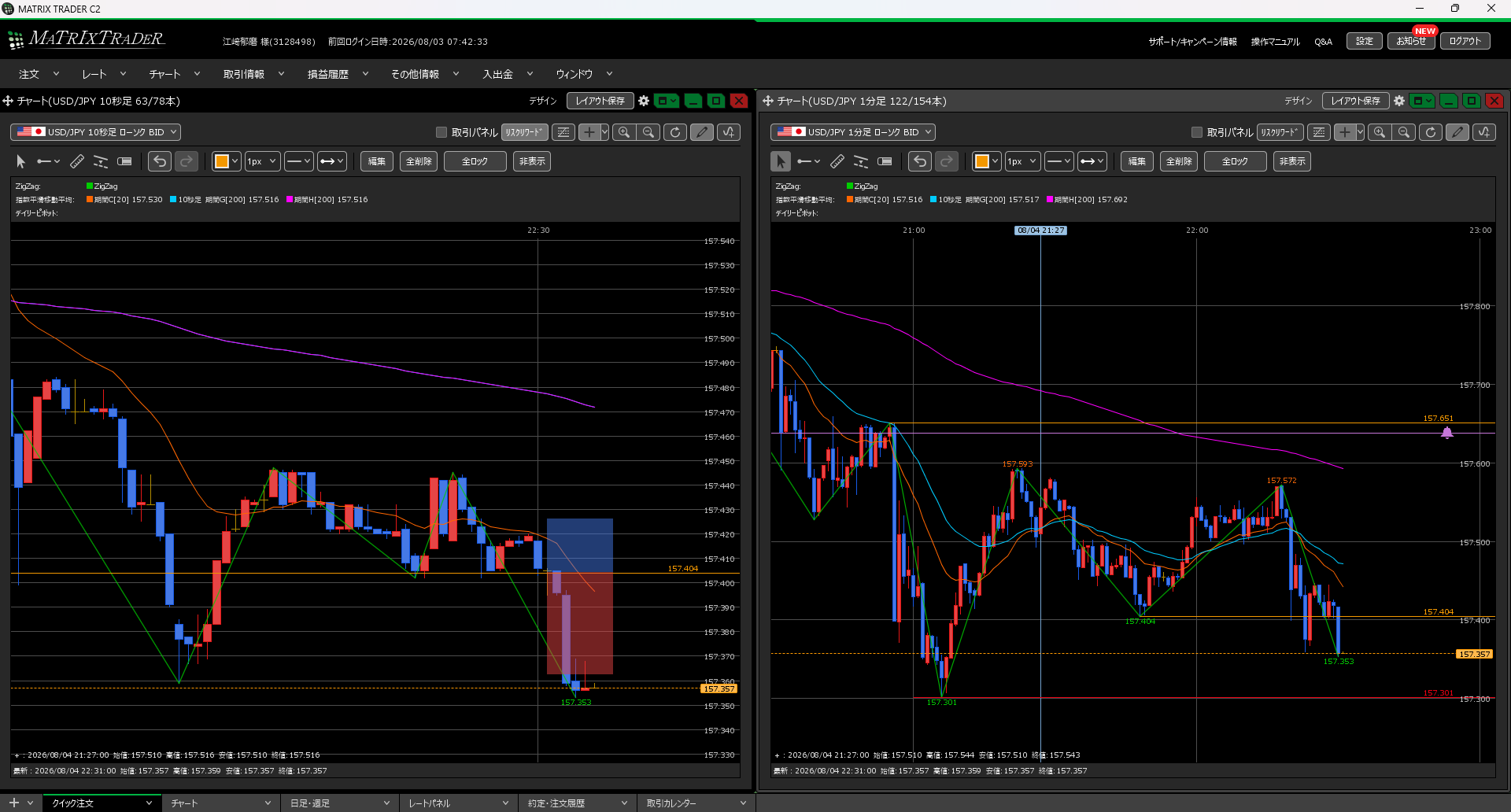Click レイアウト保存 in 10秒足 chart window
The height and width of the screenshot is (812, 1511).
pos(600,101)
